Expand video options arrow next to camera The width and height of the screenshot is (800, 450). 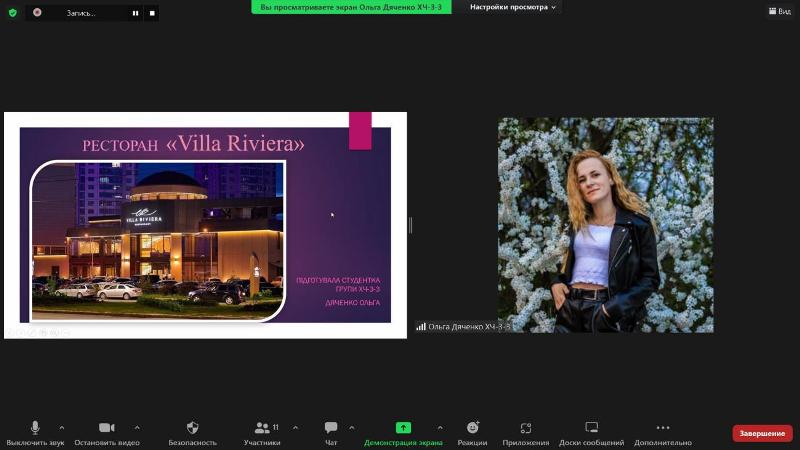[137, 428]
